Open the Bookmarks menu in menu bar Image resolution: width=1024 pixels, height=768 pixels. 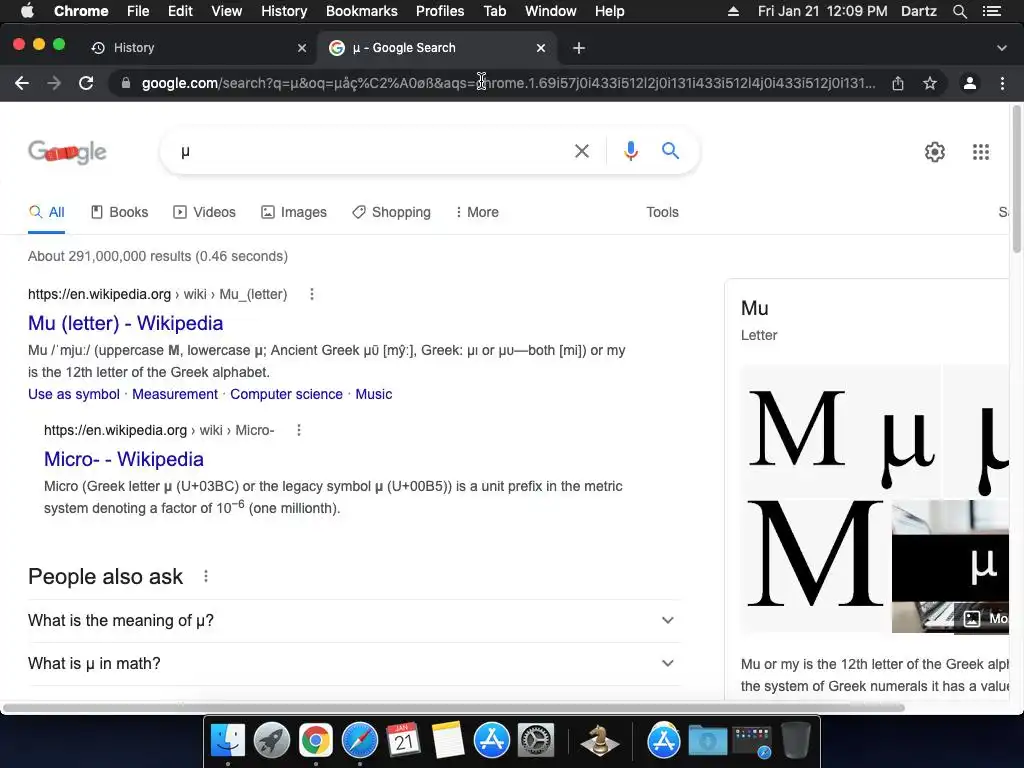click(361, 11)
